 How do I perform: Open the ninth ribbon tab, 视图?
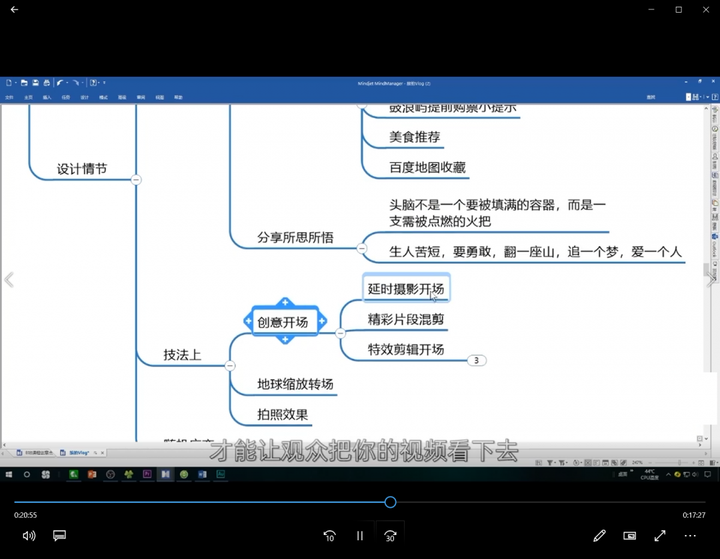(x=159, y=97)
